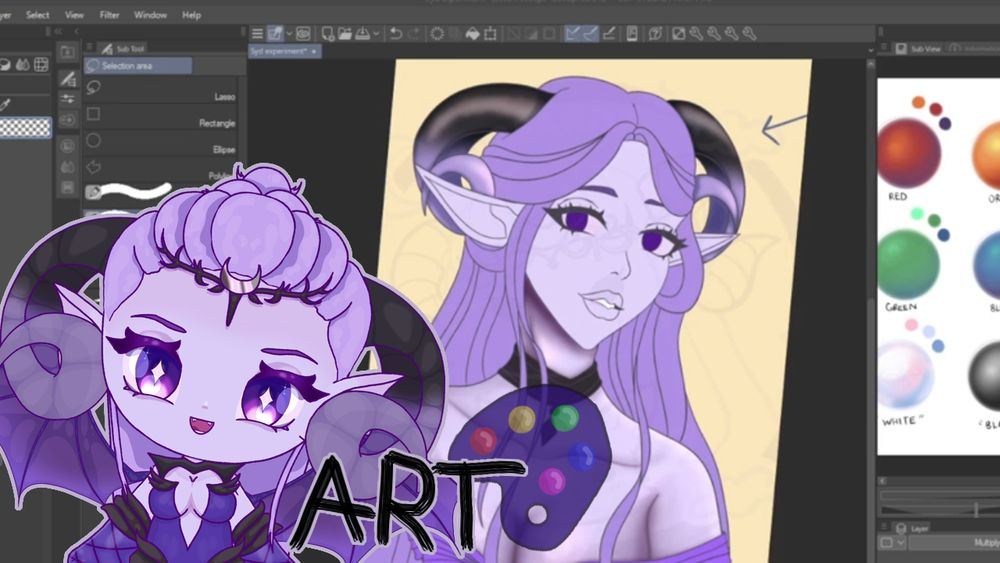
Task: Select the color history droplets icon
Action: click(23, 64)
